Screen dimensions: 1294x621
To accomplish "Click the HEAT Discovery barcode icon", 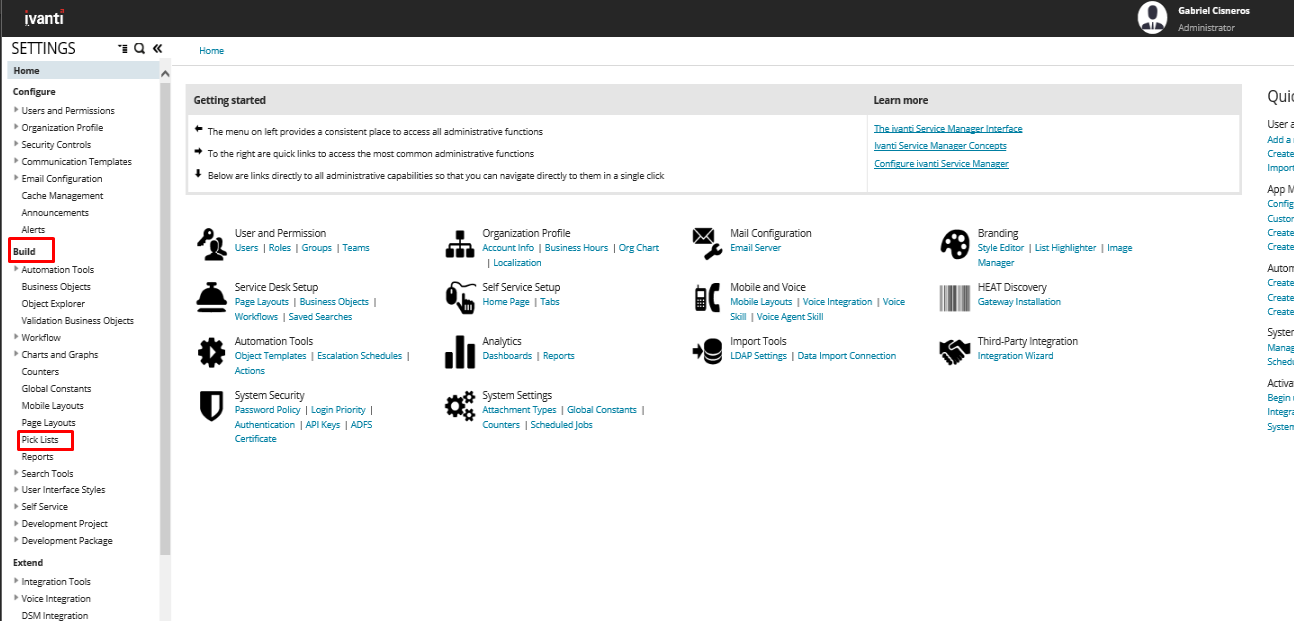I will 955,298.
